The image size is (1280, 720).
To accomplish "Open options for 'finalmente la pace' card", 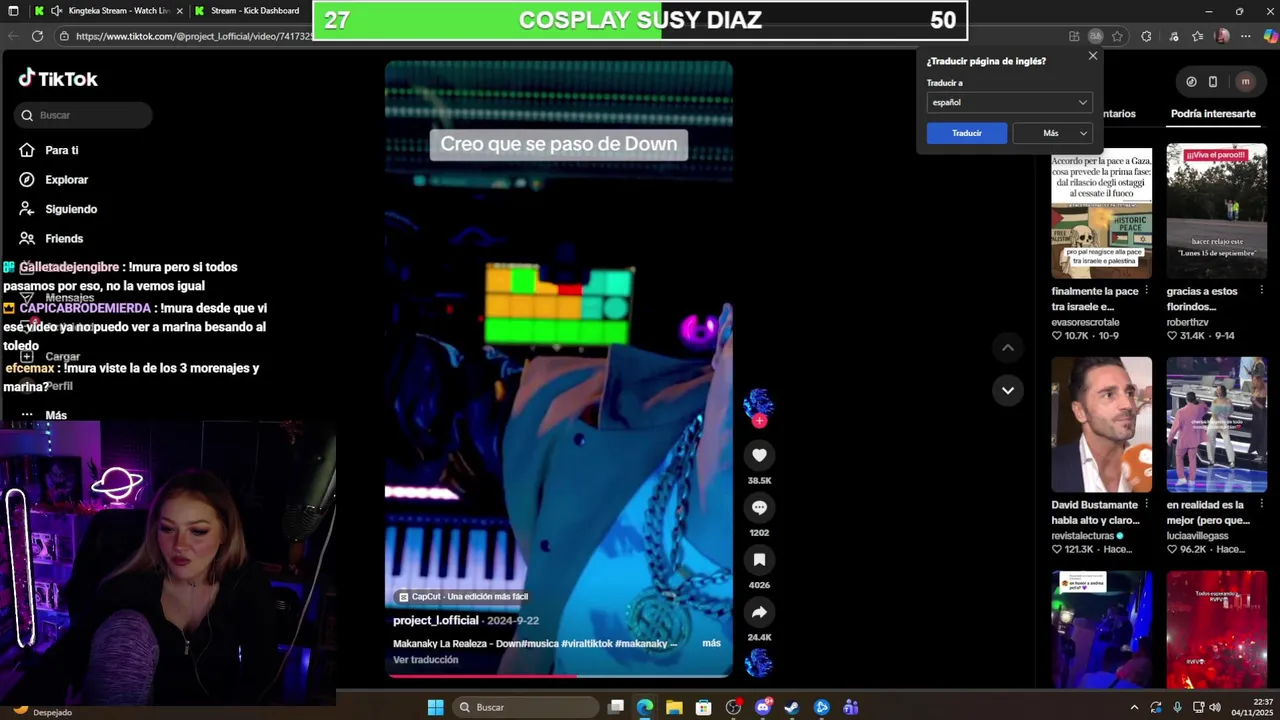I will (x=1146, y=291).
